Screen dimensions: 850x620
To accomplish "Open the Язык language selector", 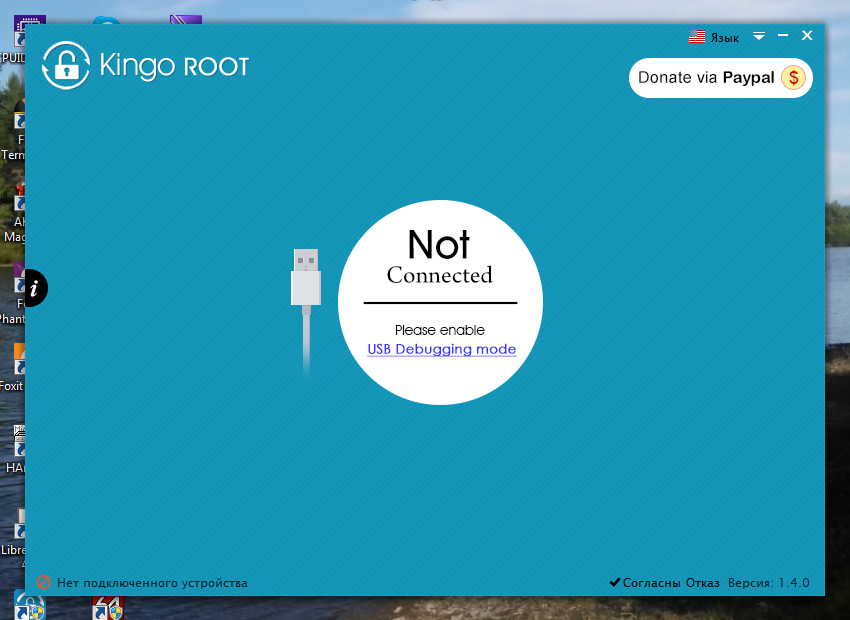I will point(724,38).
